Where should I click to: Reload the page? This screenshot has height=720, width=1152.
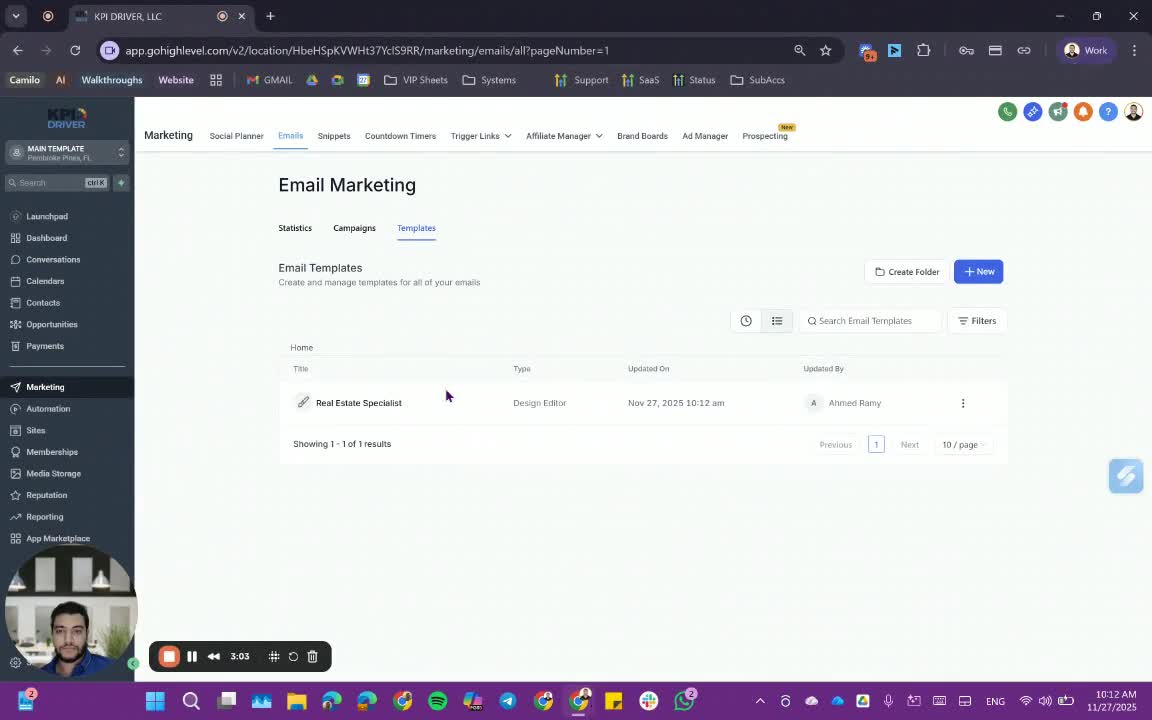click(75, 51)
